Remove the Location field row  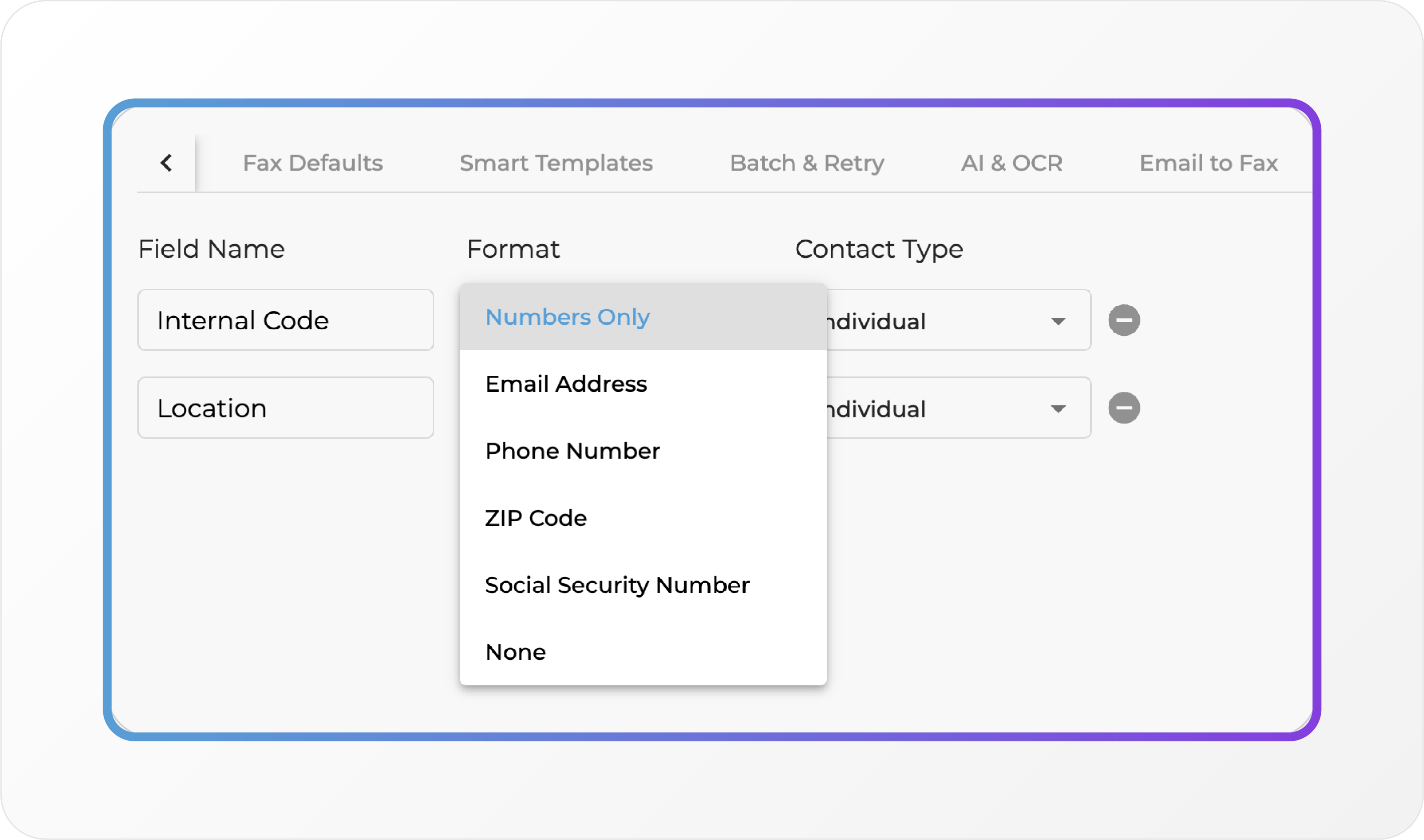1124,408
